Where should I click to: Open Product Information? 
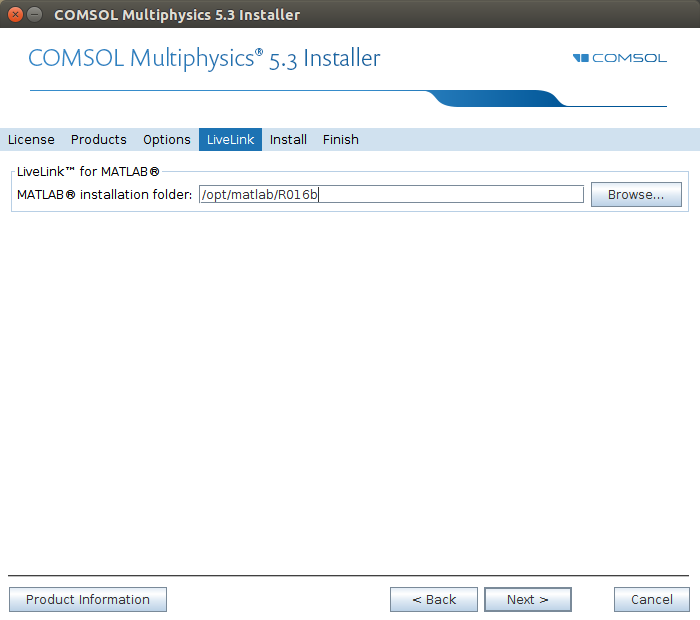click(x=88, y=600)
